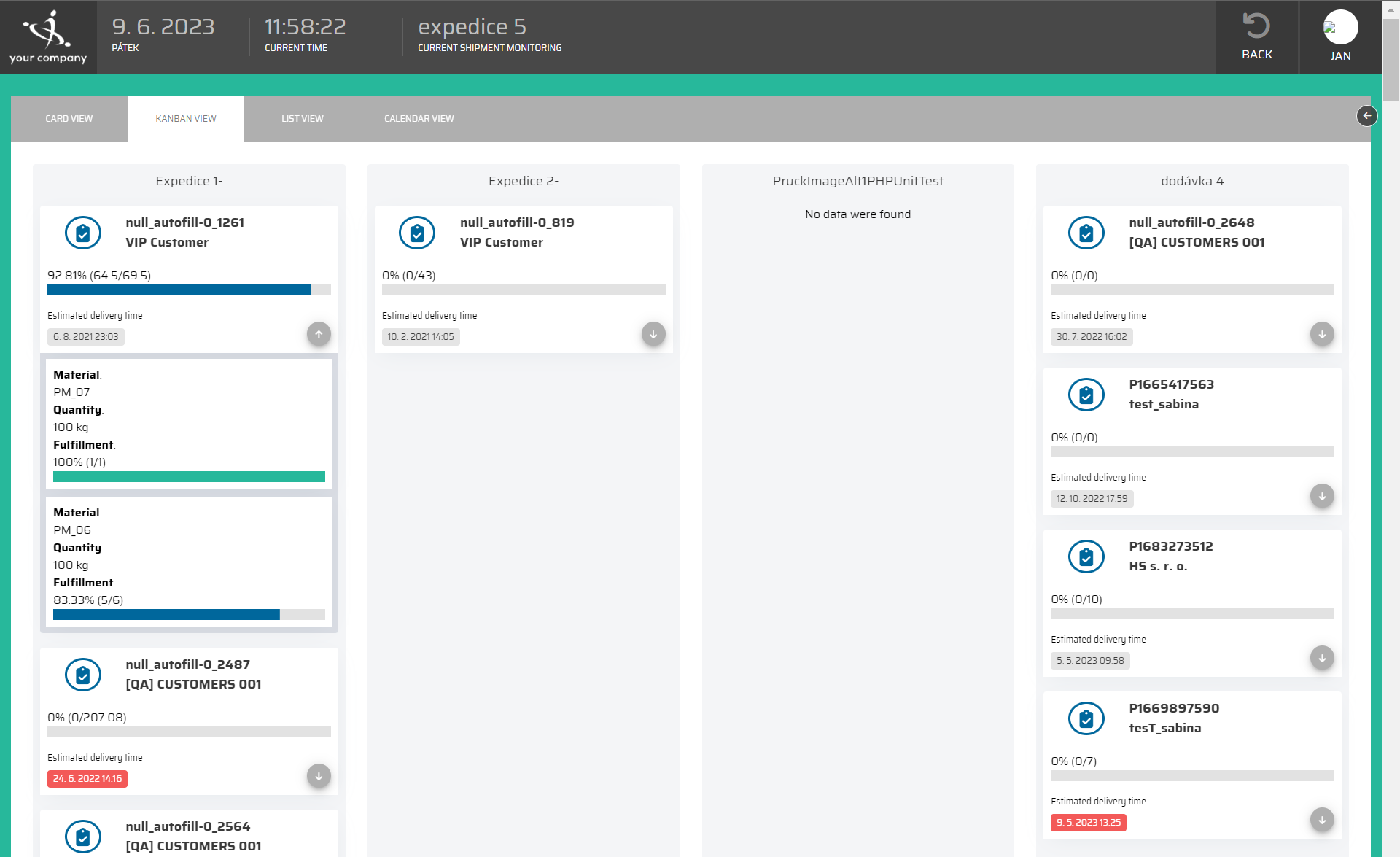Click the clipboard icon of null_autofill-0_1261

click(83, 233)
